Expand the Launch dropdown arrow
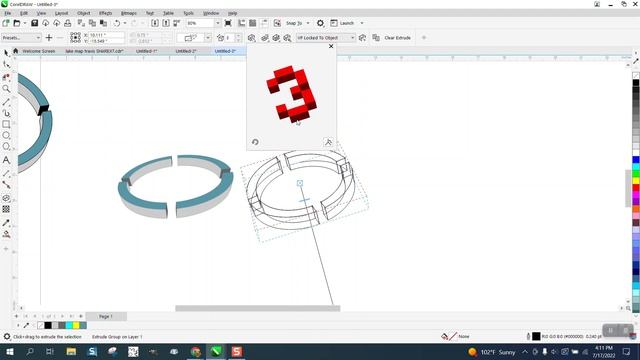Screen dimensions: 640x360 point(362,23)
